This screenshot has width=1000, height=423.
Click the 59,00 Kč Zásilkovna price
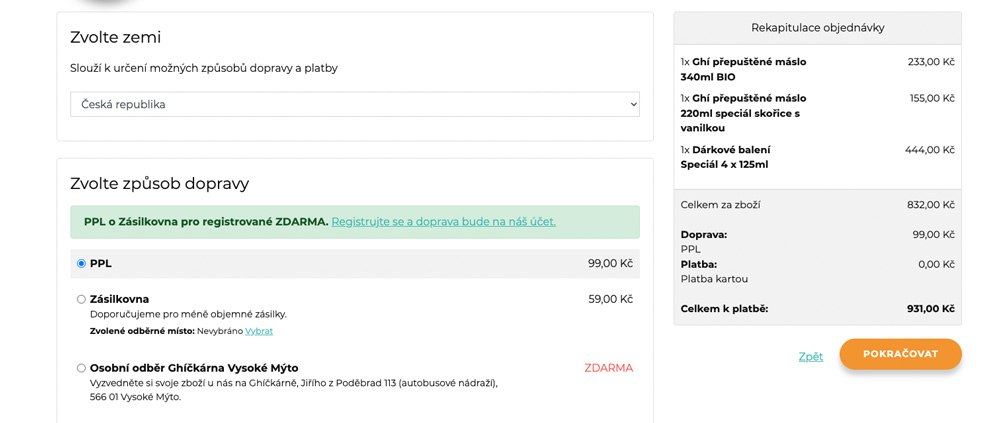tap(610, 299)
